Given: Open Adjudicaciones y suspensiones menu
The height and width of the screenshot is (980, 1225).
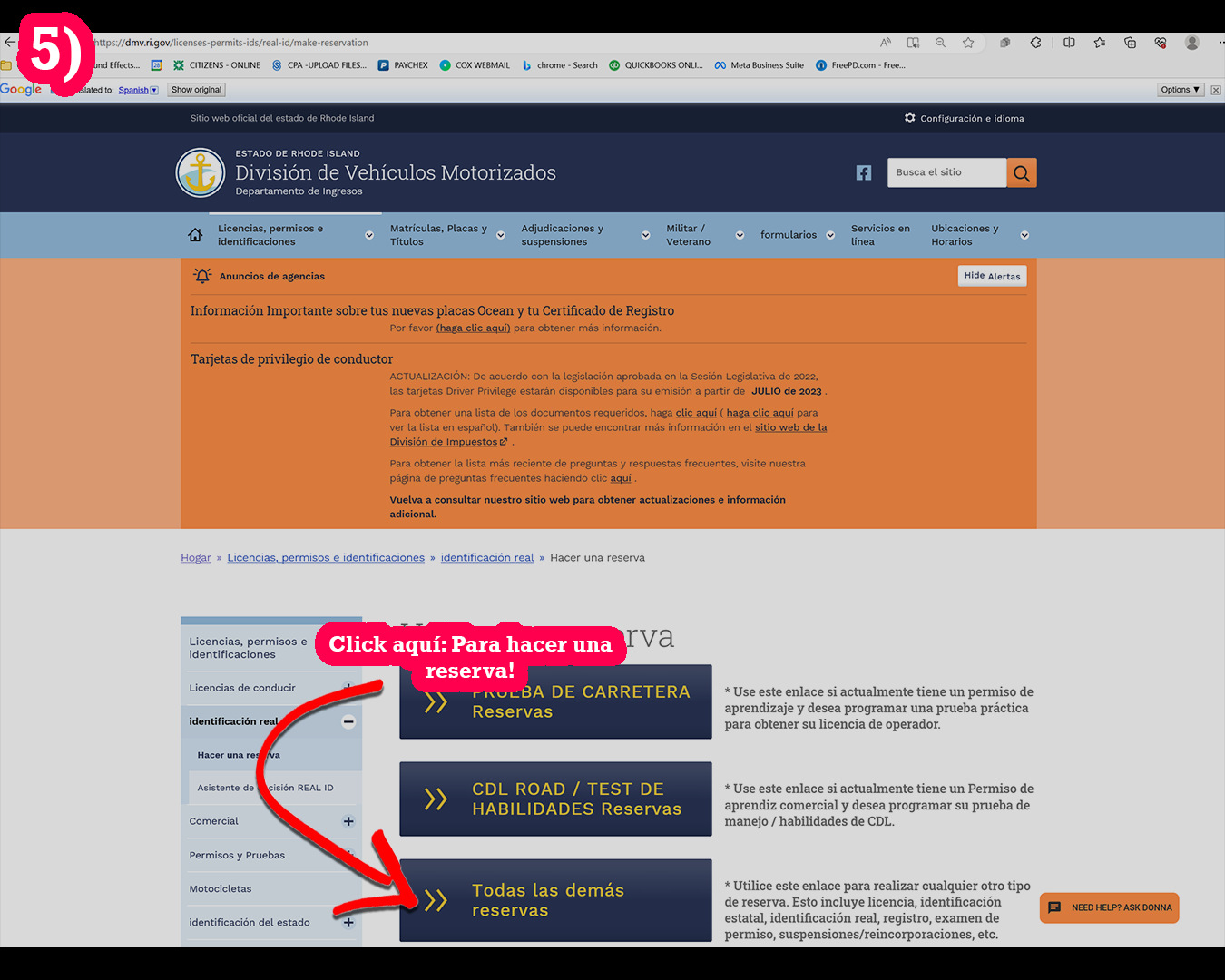Looking at the screenshot, I should coord(585,235).
